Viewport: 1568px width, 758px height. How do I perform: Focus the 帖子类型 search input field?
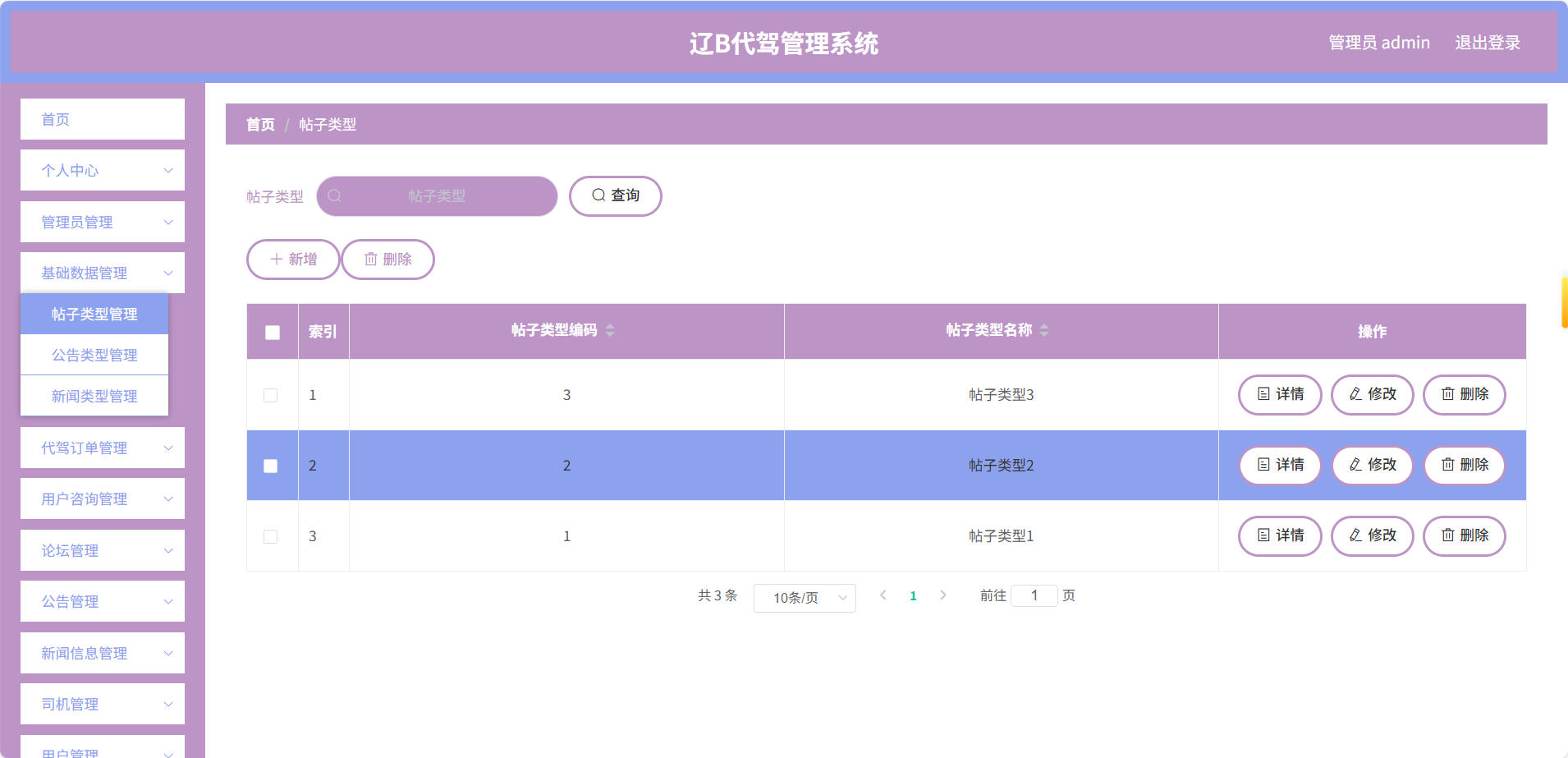(x=437, y=196)
